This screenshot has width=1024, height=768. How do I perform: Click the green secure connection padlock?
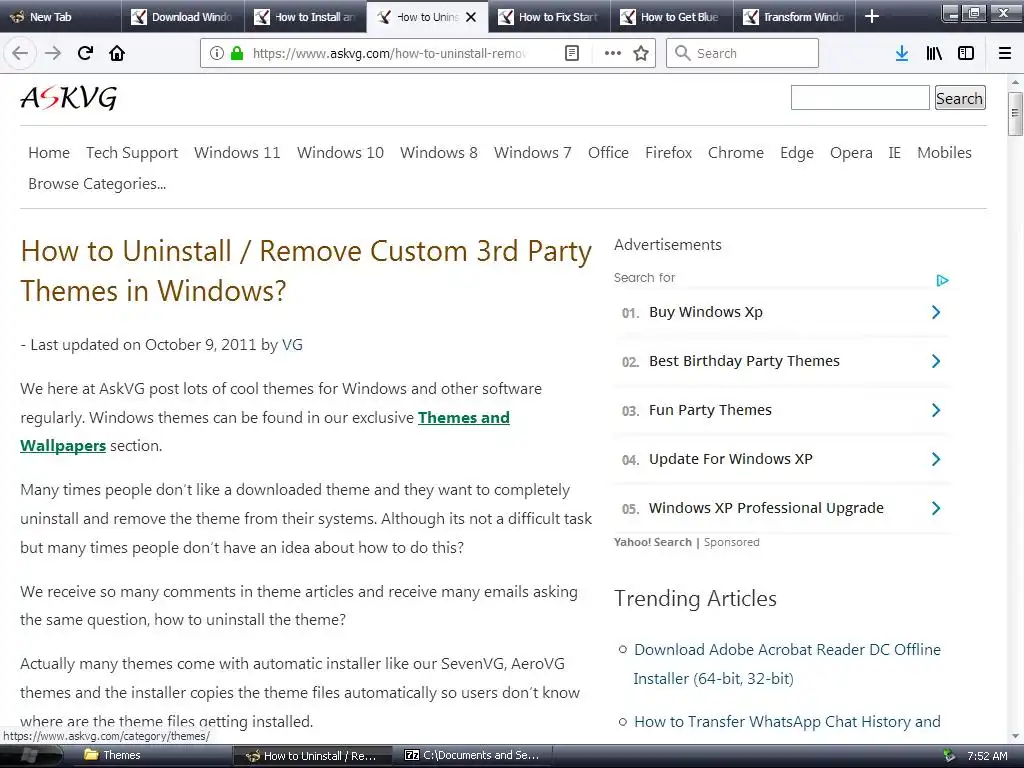236,53
